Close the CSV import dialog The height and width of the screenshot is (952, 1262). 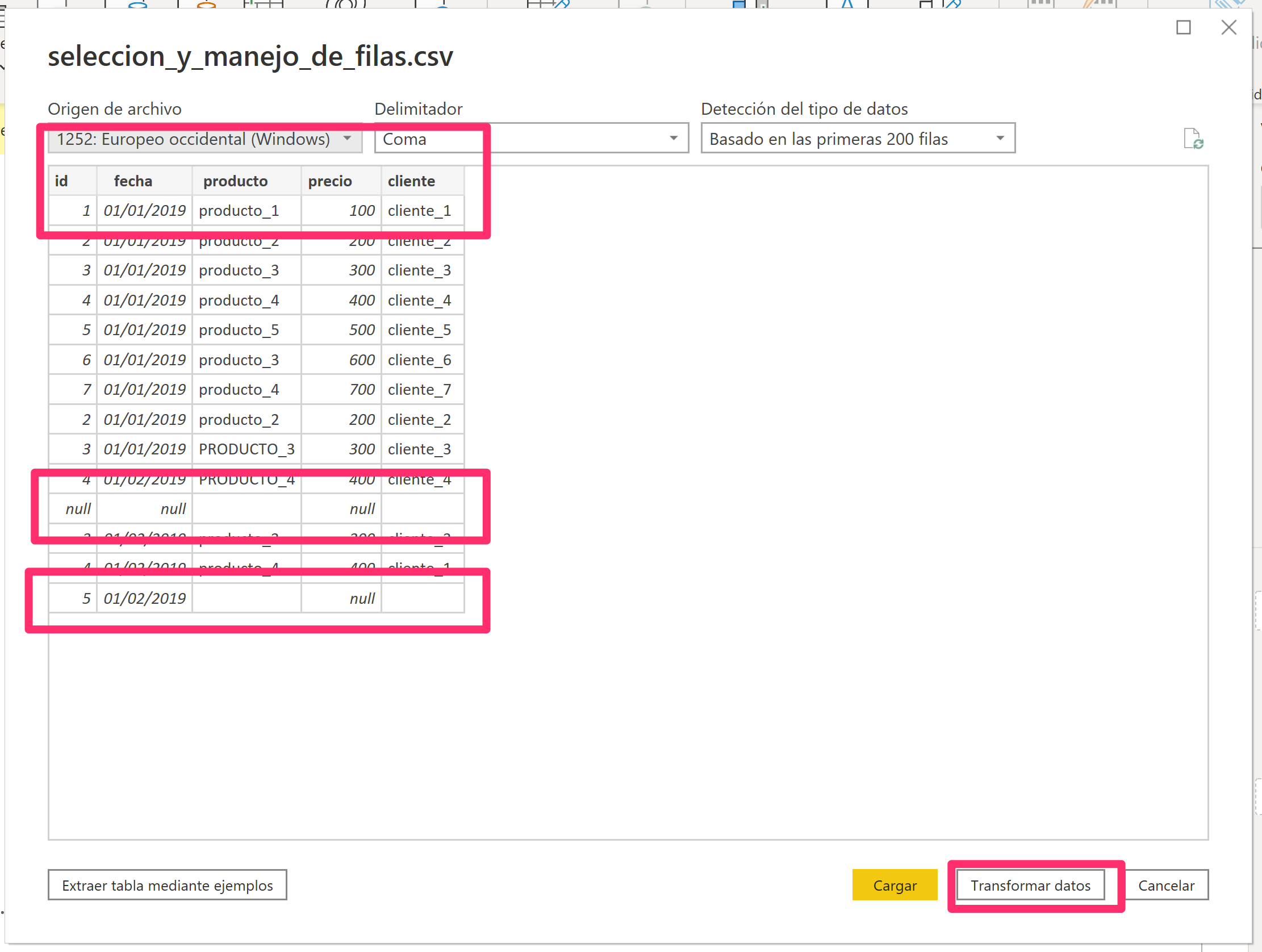point(1229,27)
